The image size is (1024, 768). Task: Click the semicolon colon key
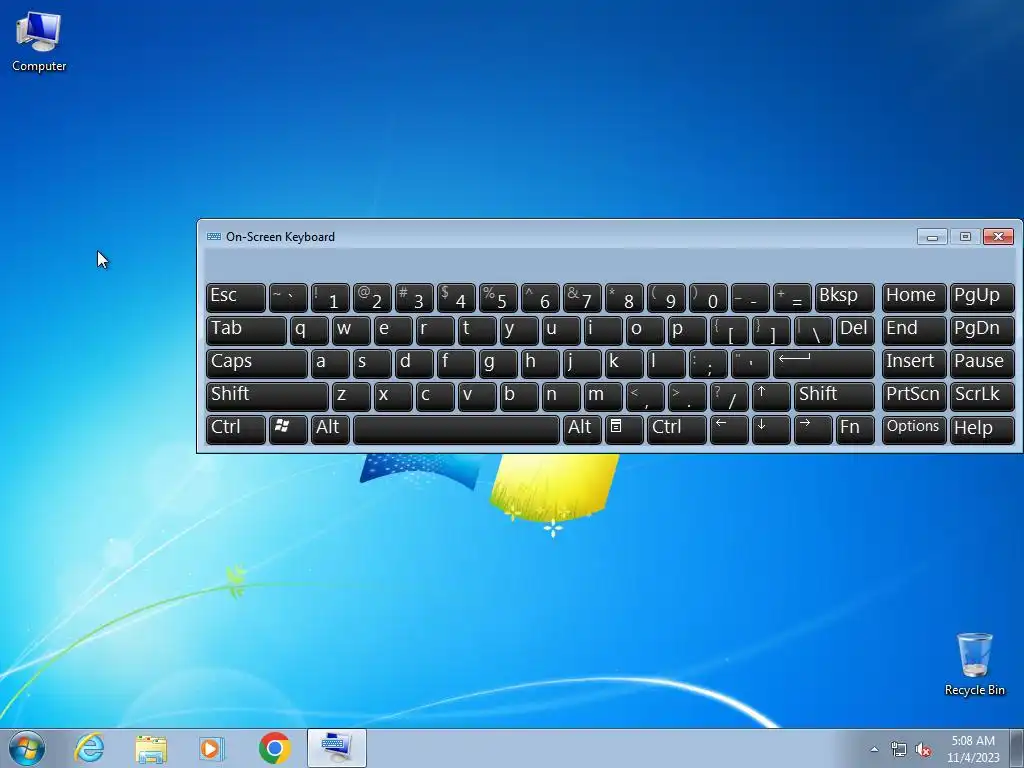[x=708, y=363]
